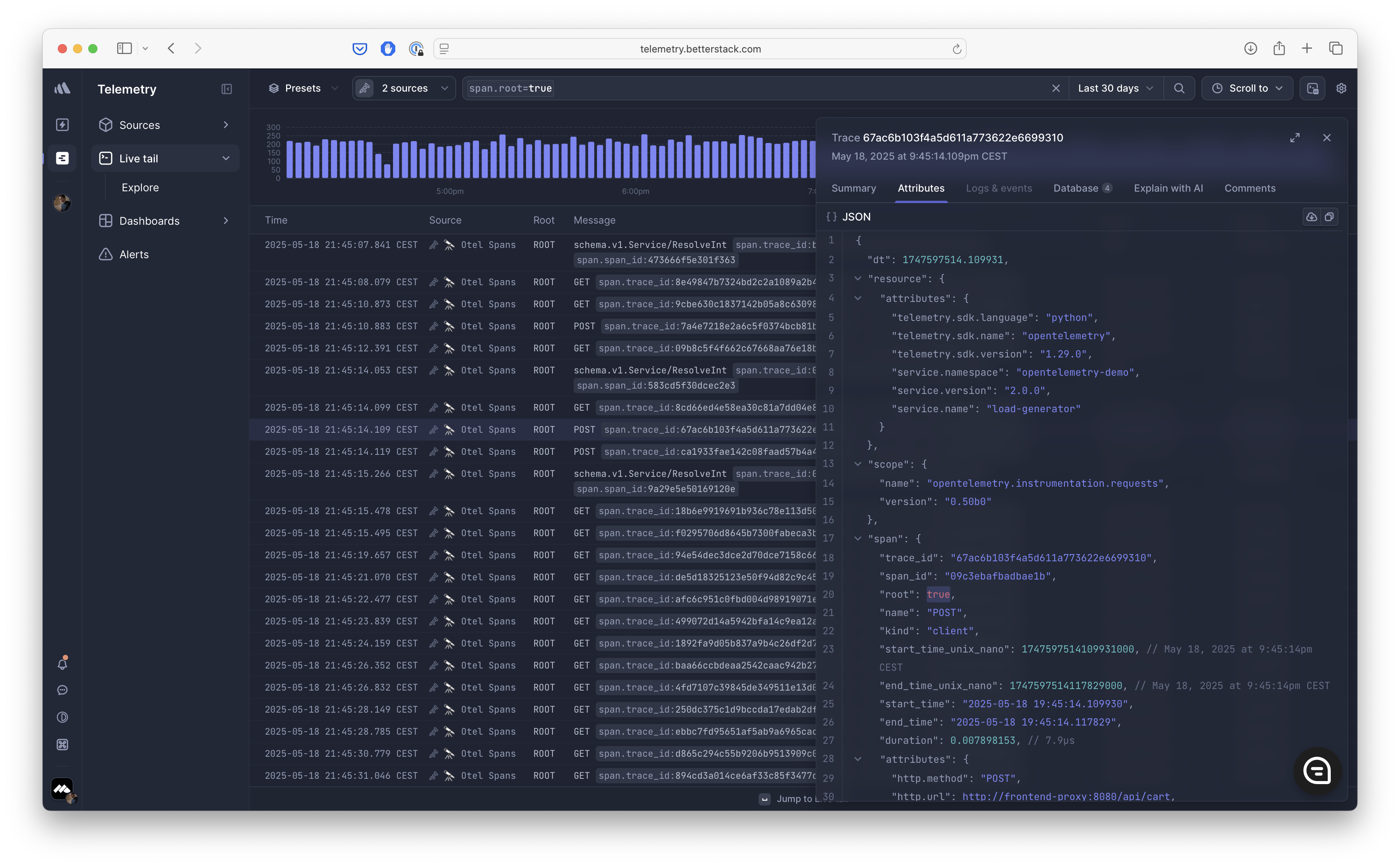Navigate to Explore under Live tail

tap(140, 187)
